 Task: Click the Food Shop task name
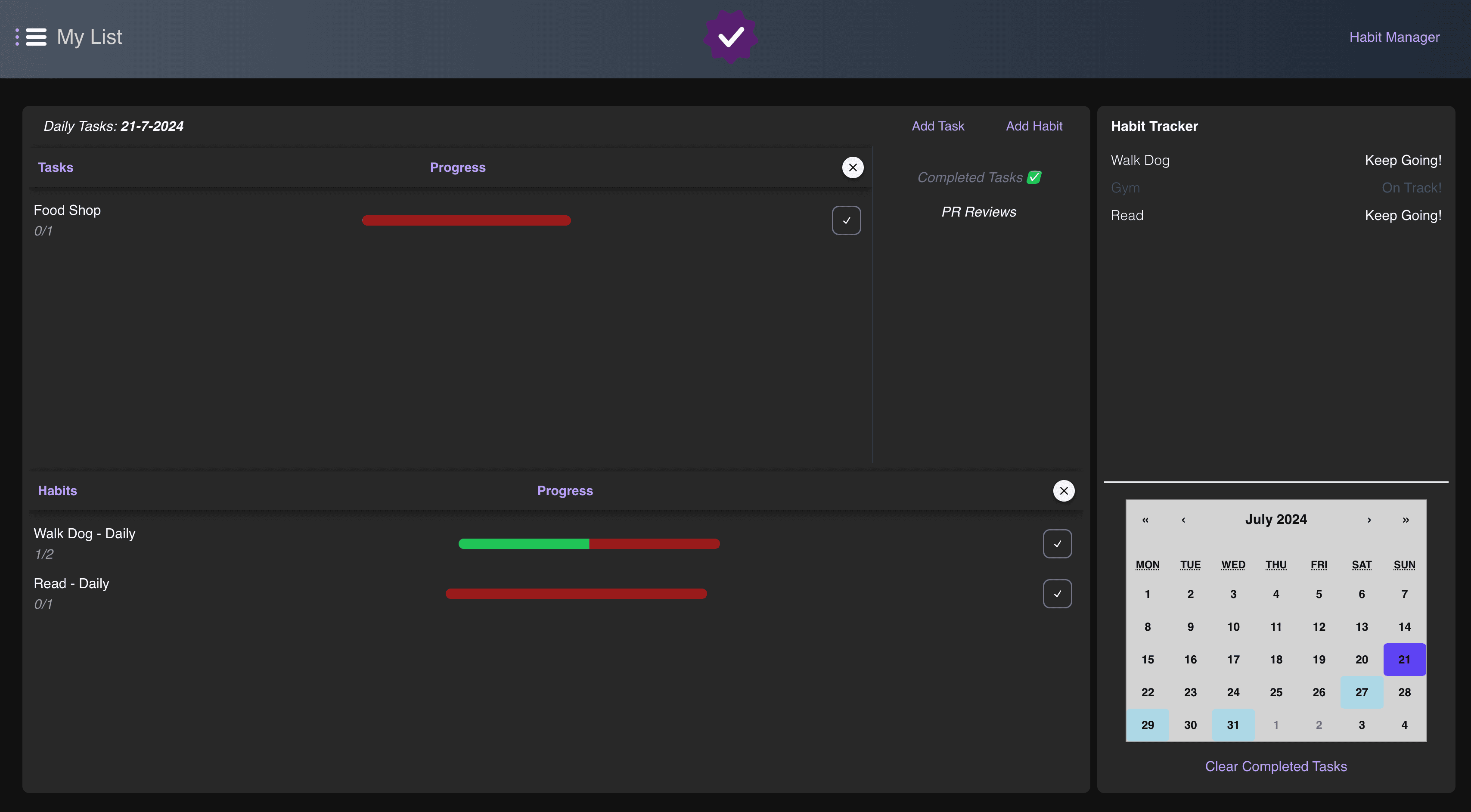(x=67, y=210)
